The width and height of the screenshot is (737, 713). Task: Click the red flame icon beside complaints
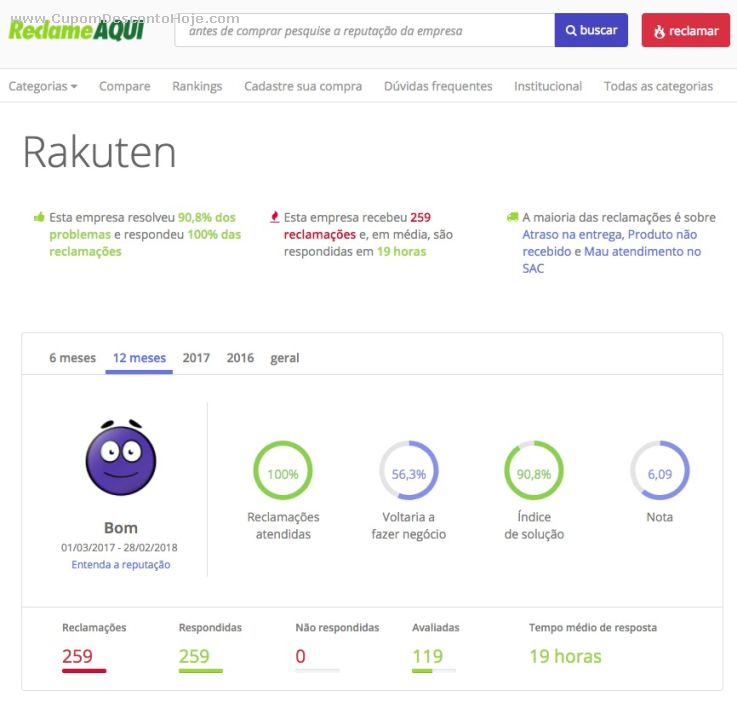[x=275, y=217]
